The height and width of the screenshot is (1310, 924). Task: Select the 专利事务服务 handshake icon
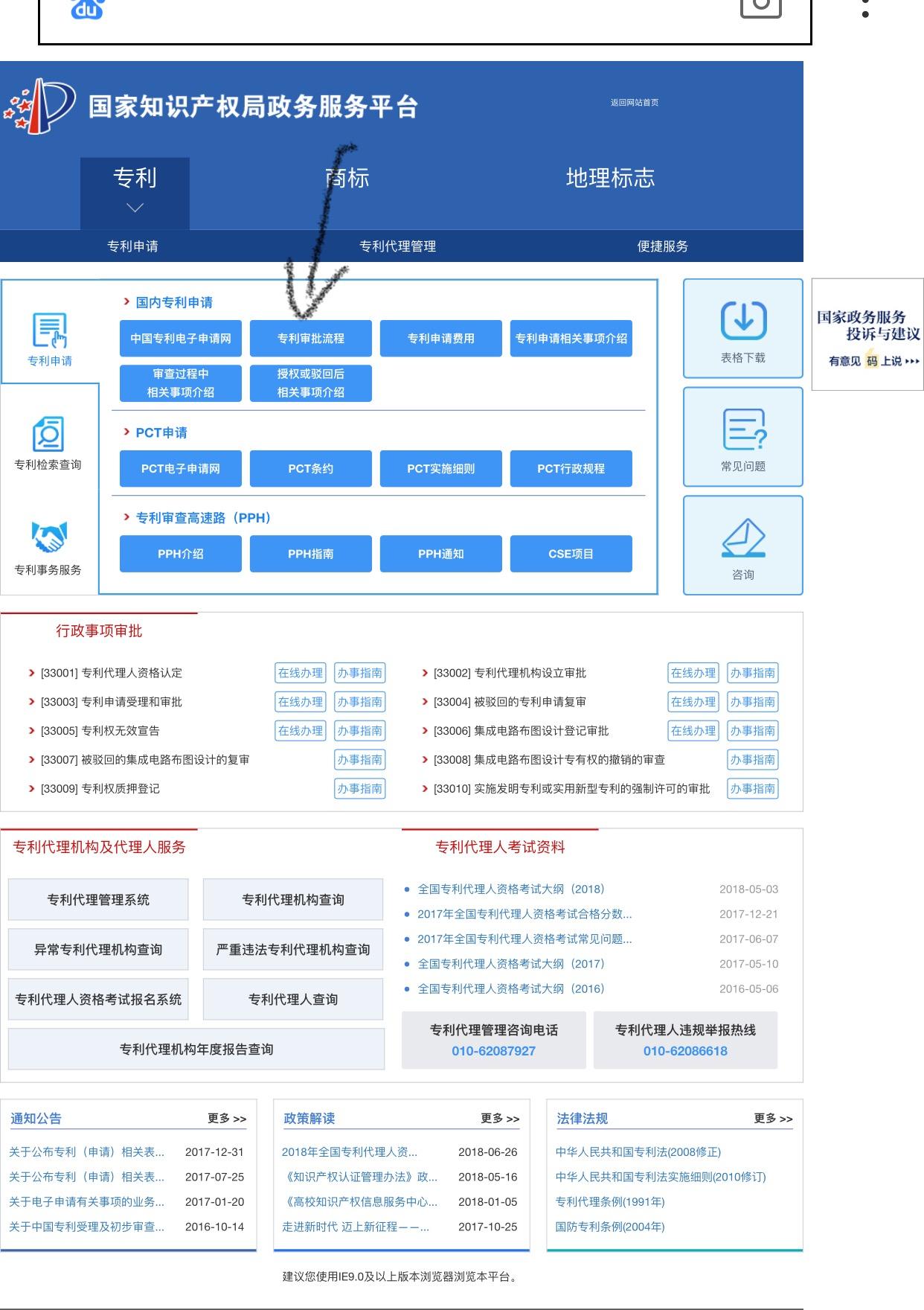(49, 537)
